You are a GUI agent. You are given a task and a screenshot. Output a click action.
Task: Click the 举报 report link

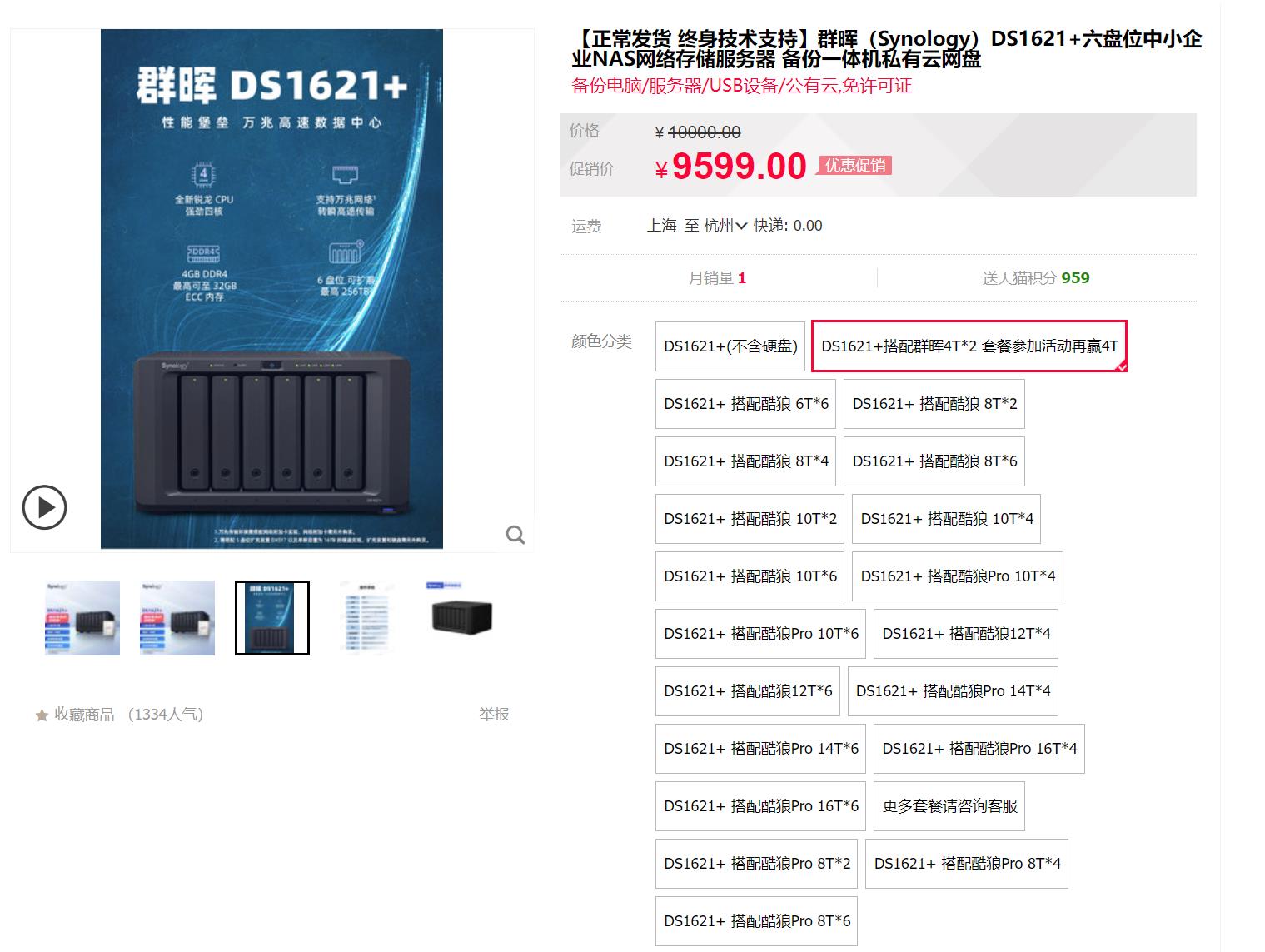[494, 715]
